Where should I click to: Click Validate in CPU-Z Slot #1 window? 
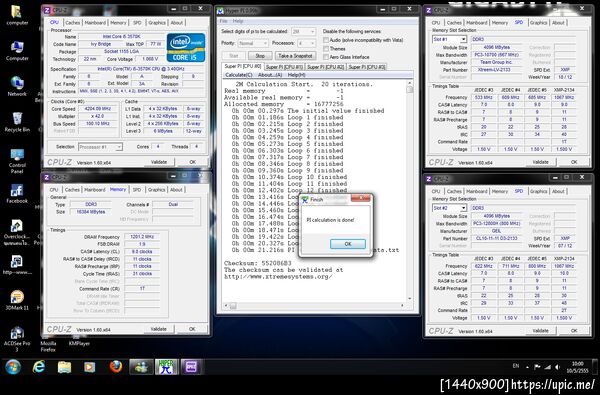pyautogui.click(x=540, y=162)
